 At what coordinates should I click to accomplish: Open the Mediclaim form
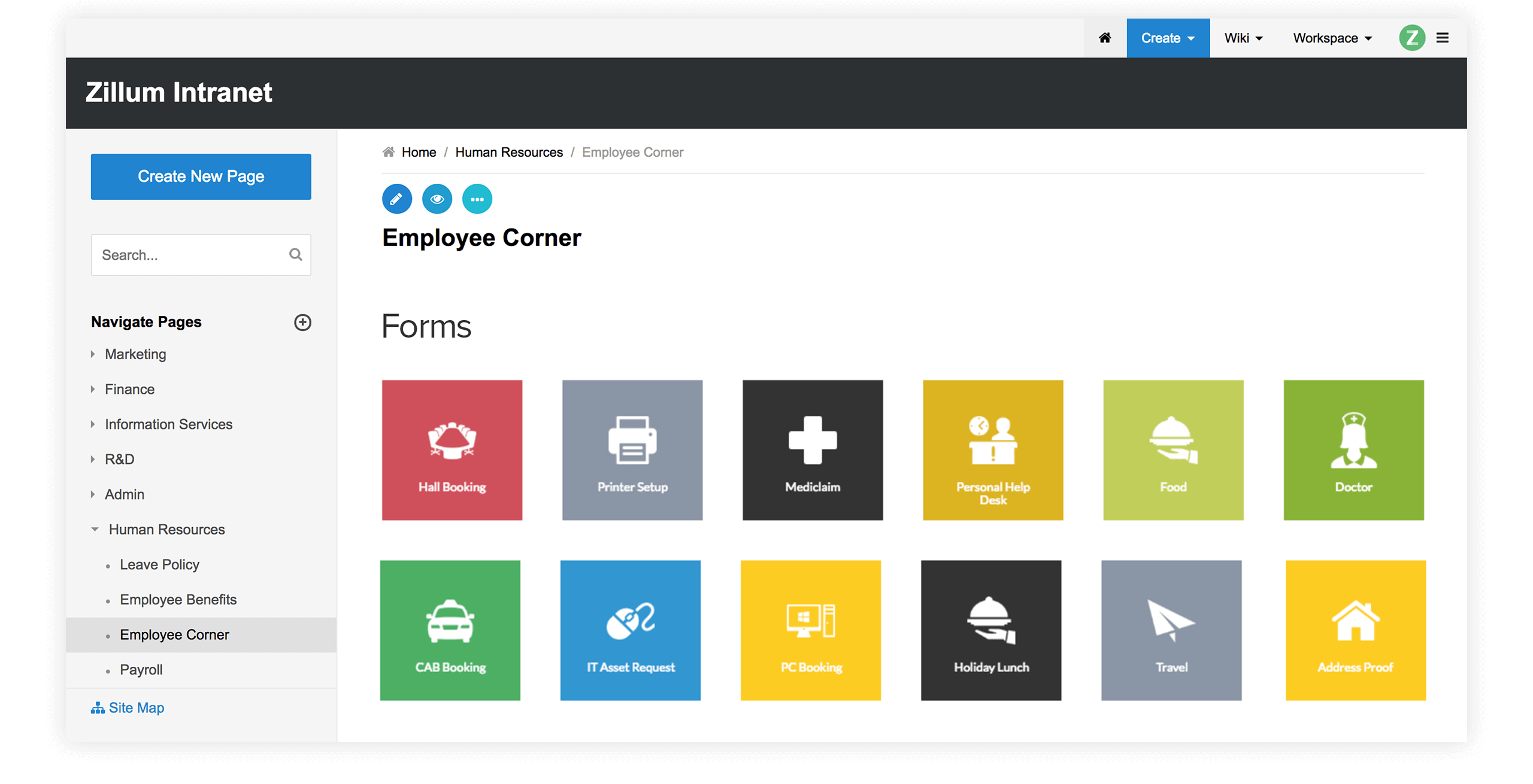[x=812, y=450]
